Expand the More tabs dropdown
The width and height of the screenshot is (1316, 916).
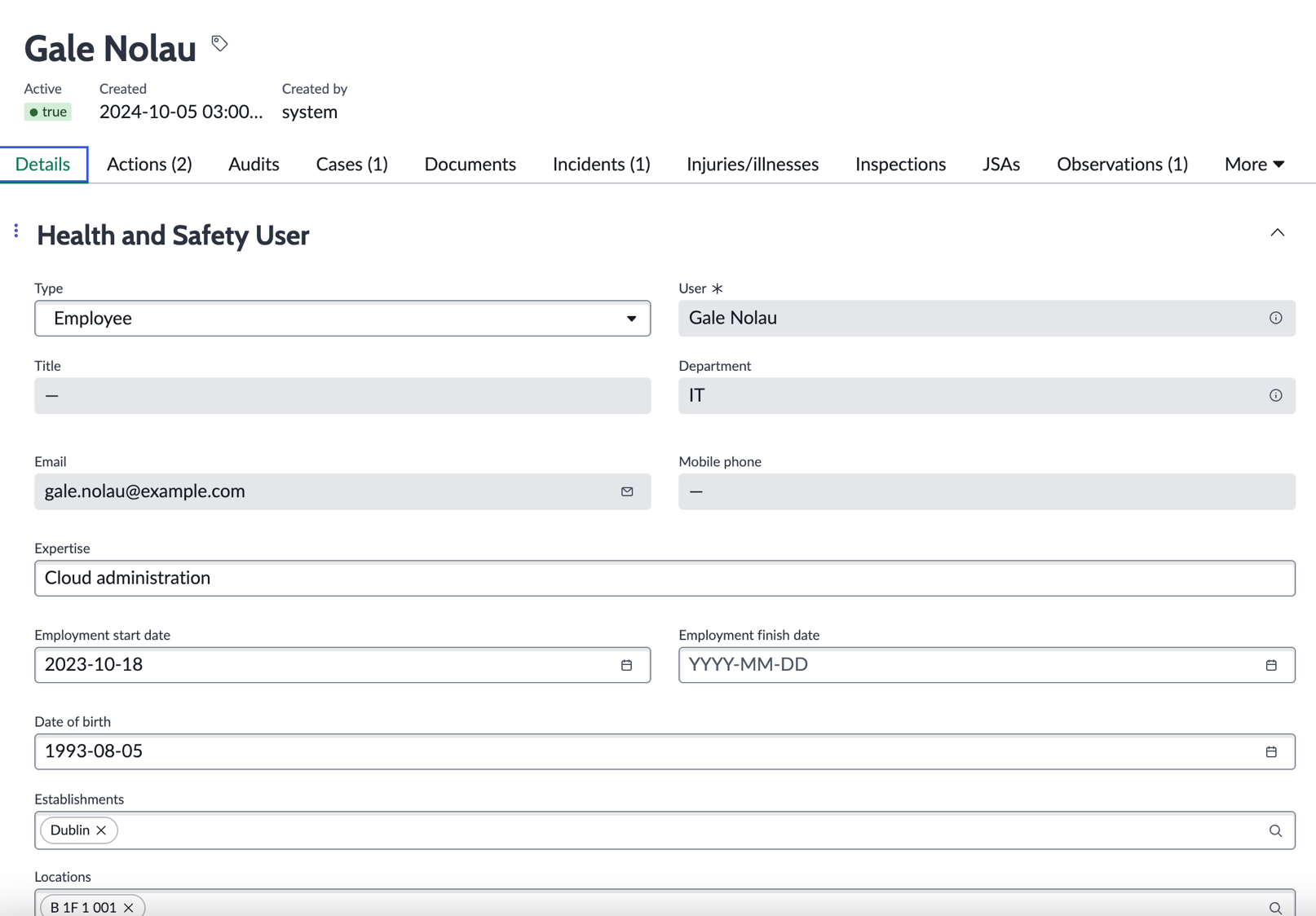(x=1254, y=164)
